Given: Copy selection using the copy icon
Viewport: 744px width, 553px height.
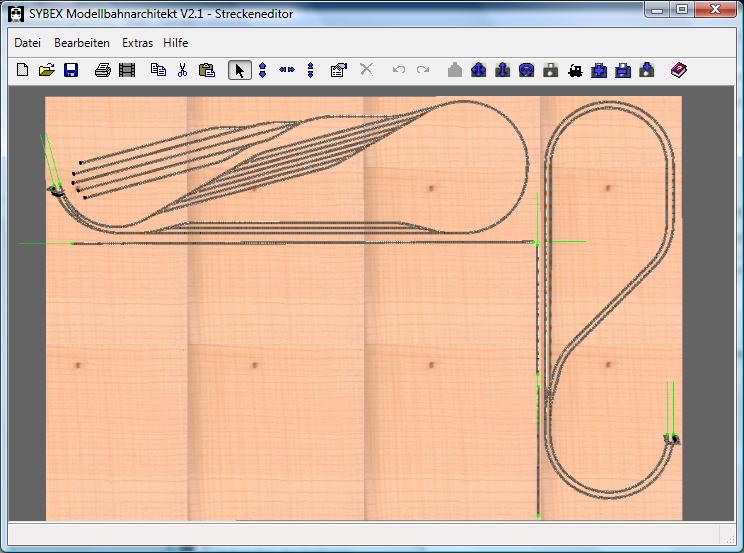Looking at the screenshot, I should (158, 70).
